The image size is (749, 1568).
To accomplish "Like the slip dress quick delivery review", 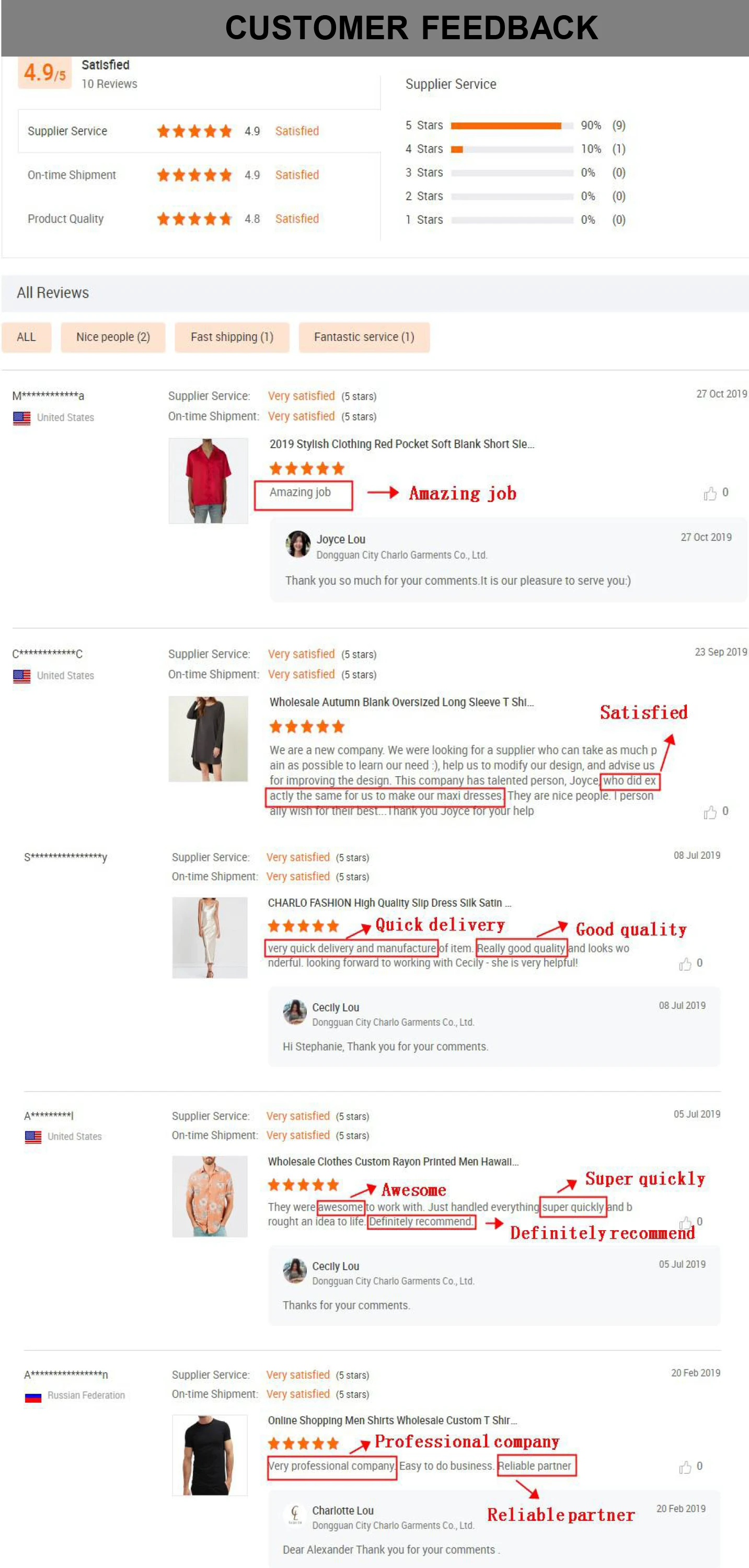I will 685,963.
